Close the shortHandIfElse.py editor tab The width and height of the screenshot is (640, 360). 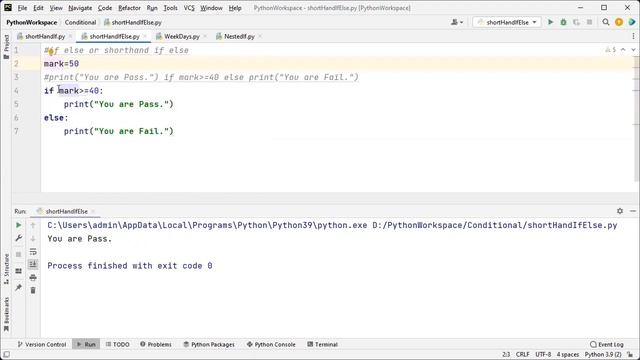[x=145, y=36]
